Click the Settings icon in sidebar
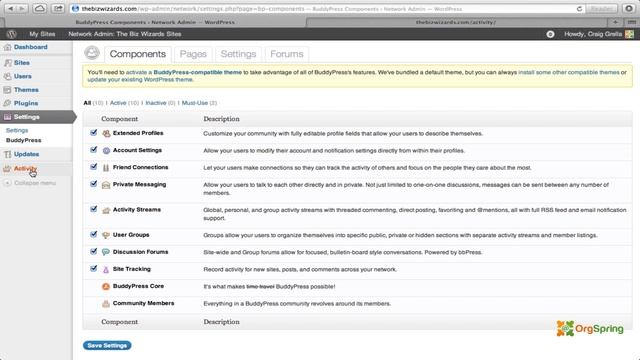Screen dimensions: 640x360 pos(7,117)
